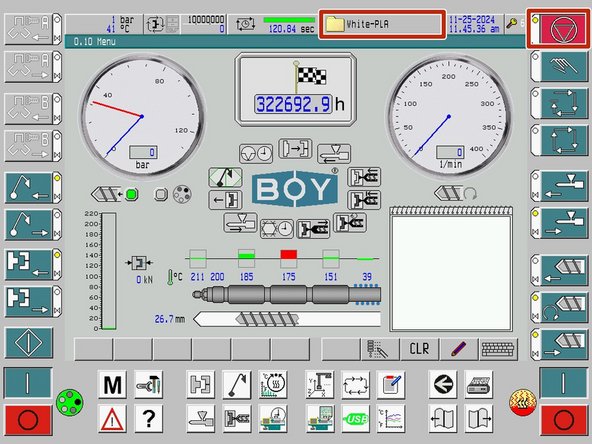The width and height of the screenshot is (592, 444).
Task: Open the screw injection settings icon in bottom bar
Action: click(237, 418)
